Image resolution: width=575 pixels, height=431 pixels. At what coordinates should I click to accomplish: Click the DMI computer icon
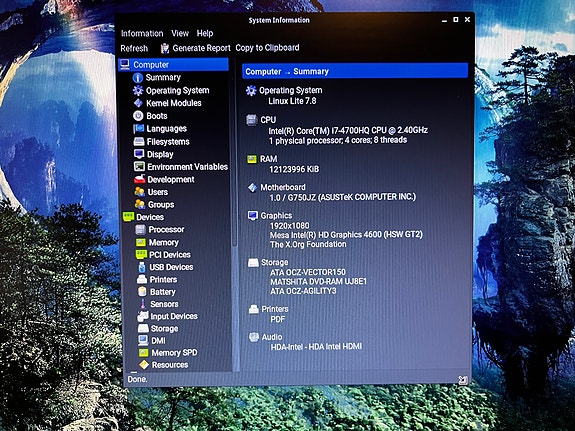pos(143,341)
